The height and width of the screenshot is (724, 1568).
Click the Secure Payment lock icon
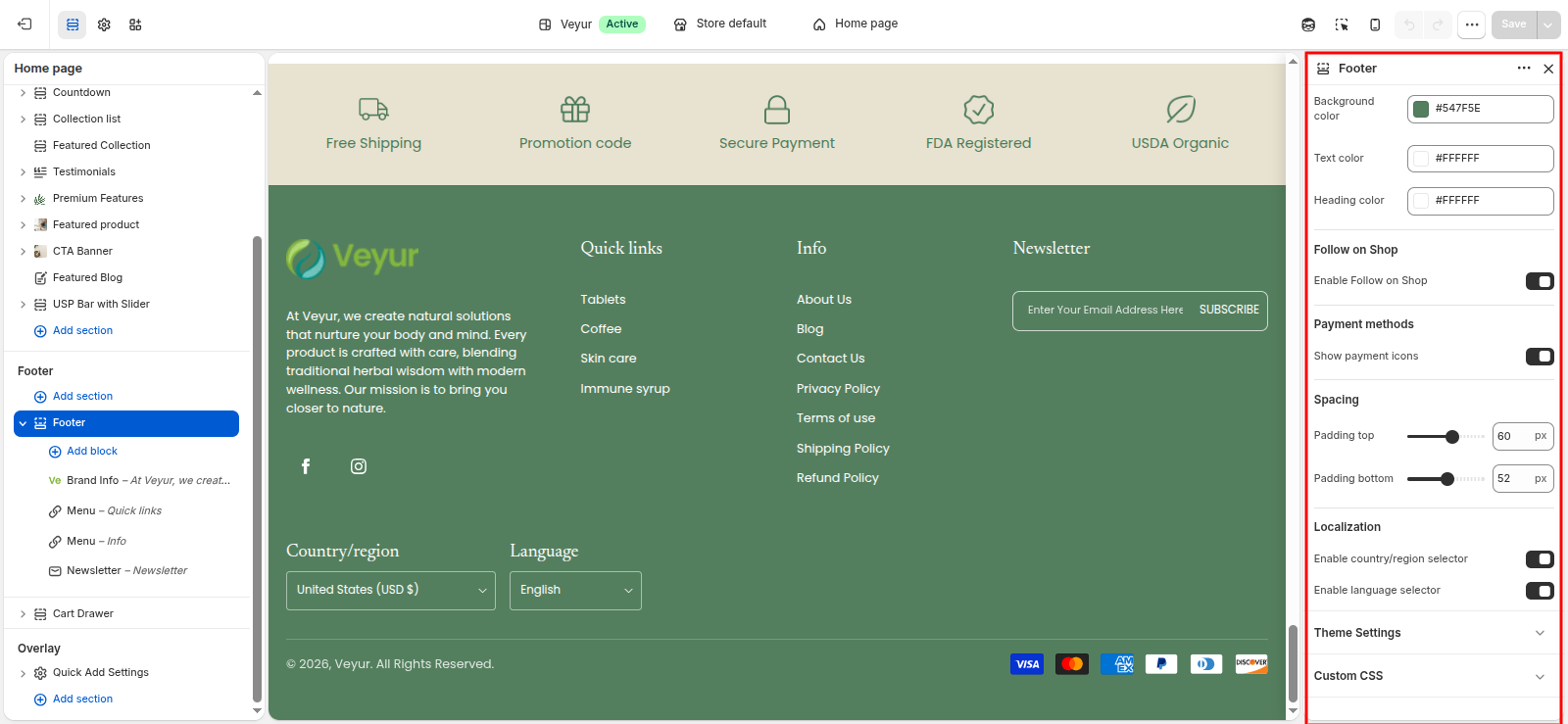pyautogui.click(x=777, y=109)
